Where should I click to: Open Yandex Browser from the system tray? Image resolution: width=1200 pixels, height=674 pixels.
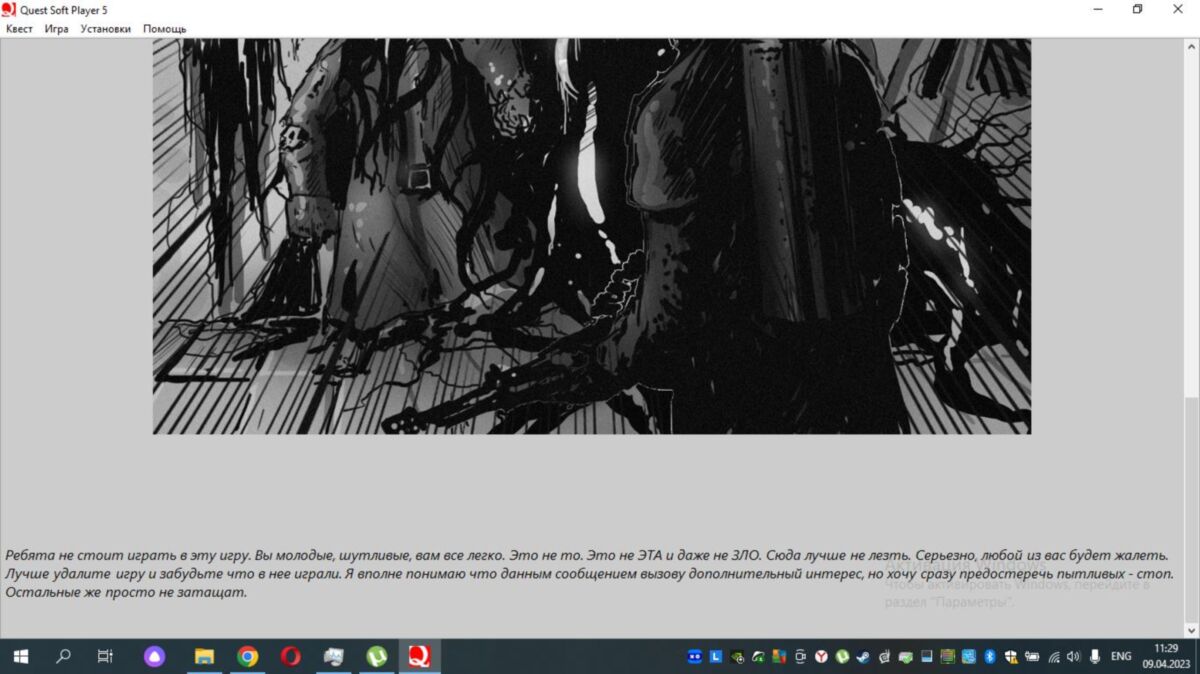coord(820,657)
